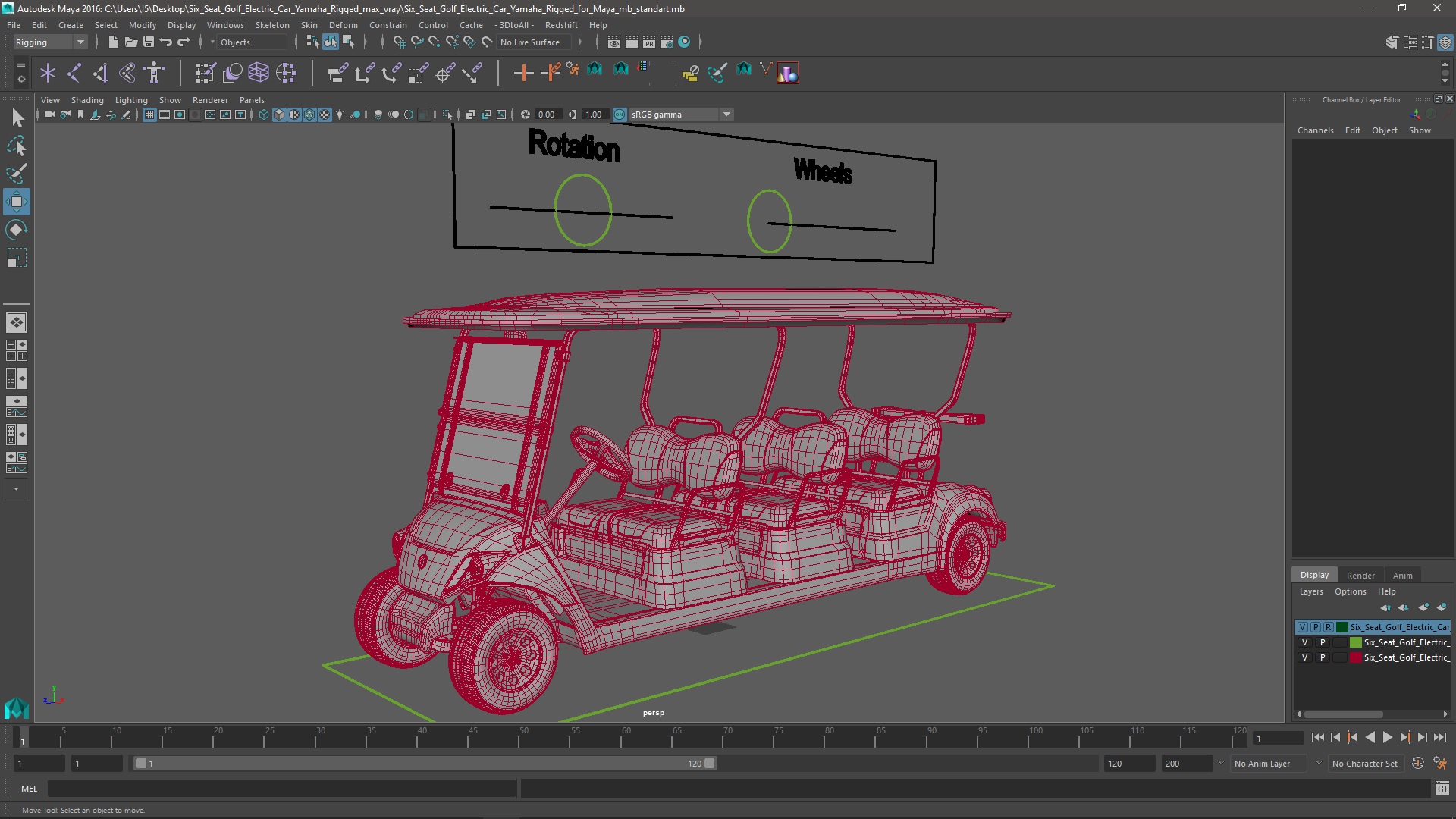Open the HumanIK character shelf icon
The height and width of the screenshot is (819, 1456).
tap(155, 73)
